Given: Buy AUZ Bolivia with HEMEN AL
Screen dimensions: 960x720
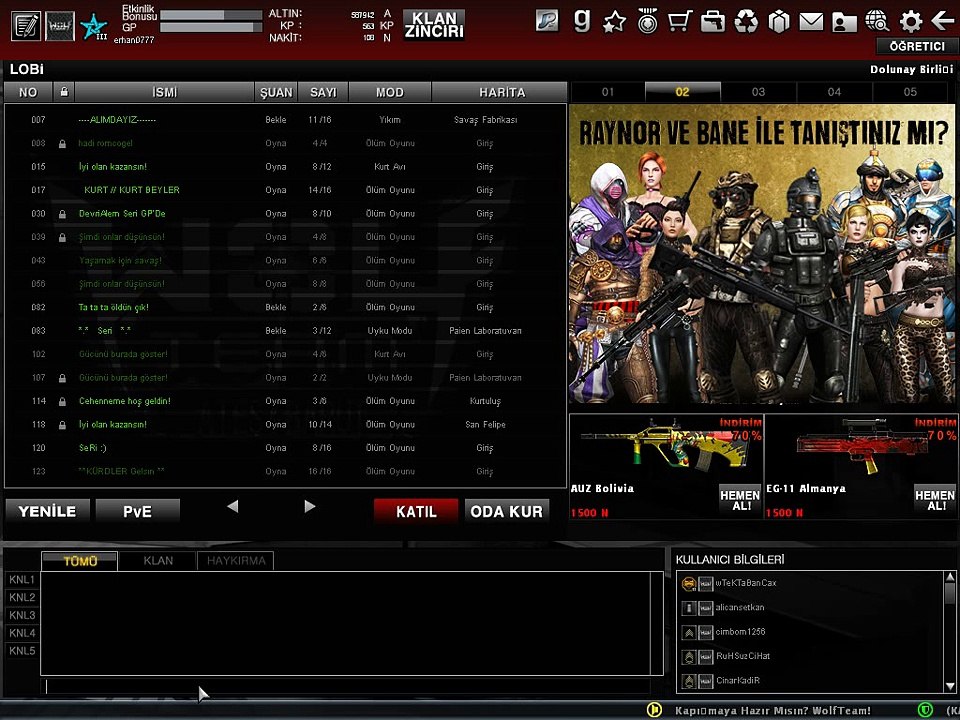Looking at the screenshot, I should click(x=740, y=500).
